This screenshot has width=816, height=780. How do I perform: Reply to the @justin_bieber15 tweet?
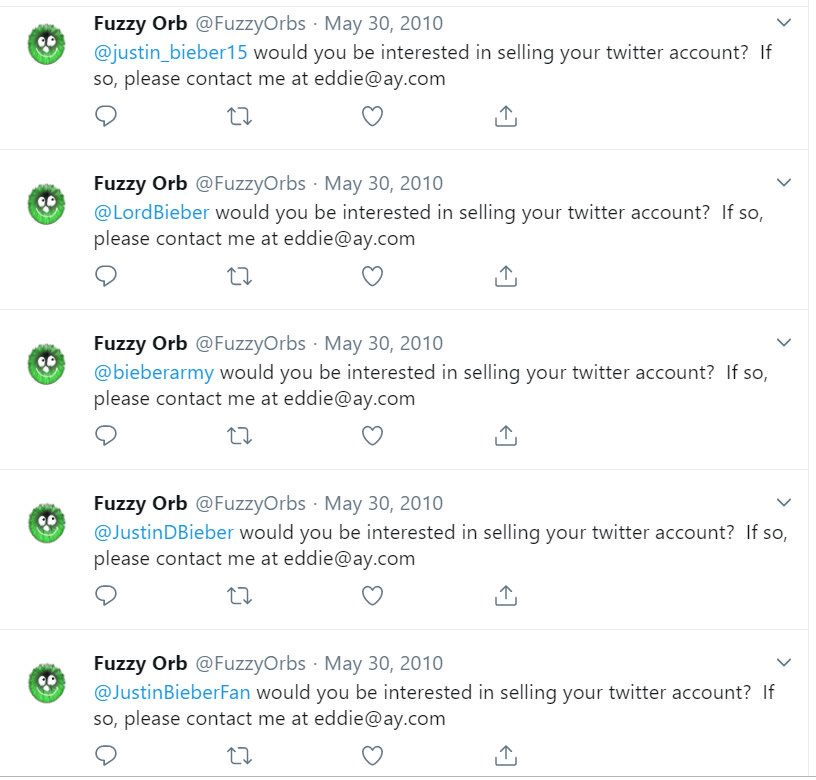tap(106, 116)
